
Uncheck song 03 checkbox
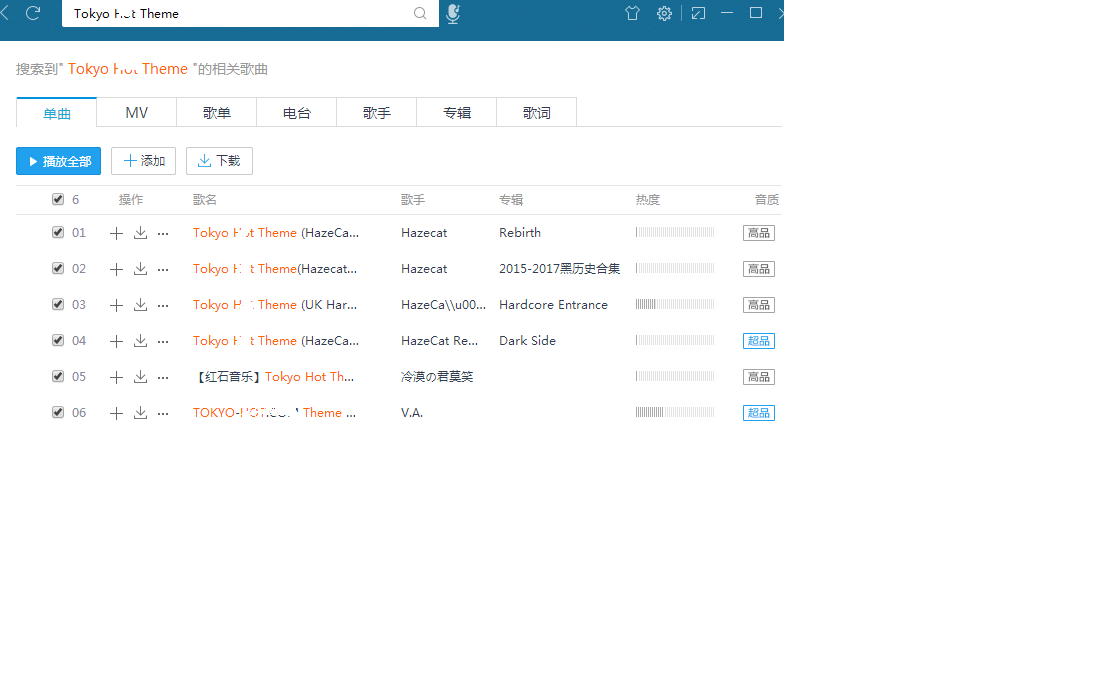pyautogui.click(x=58, y=304)
